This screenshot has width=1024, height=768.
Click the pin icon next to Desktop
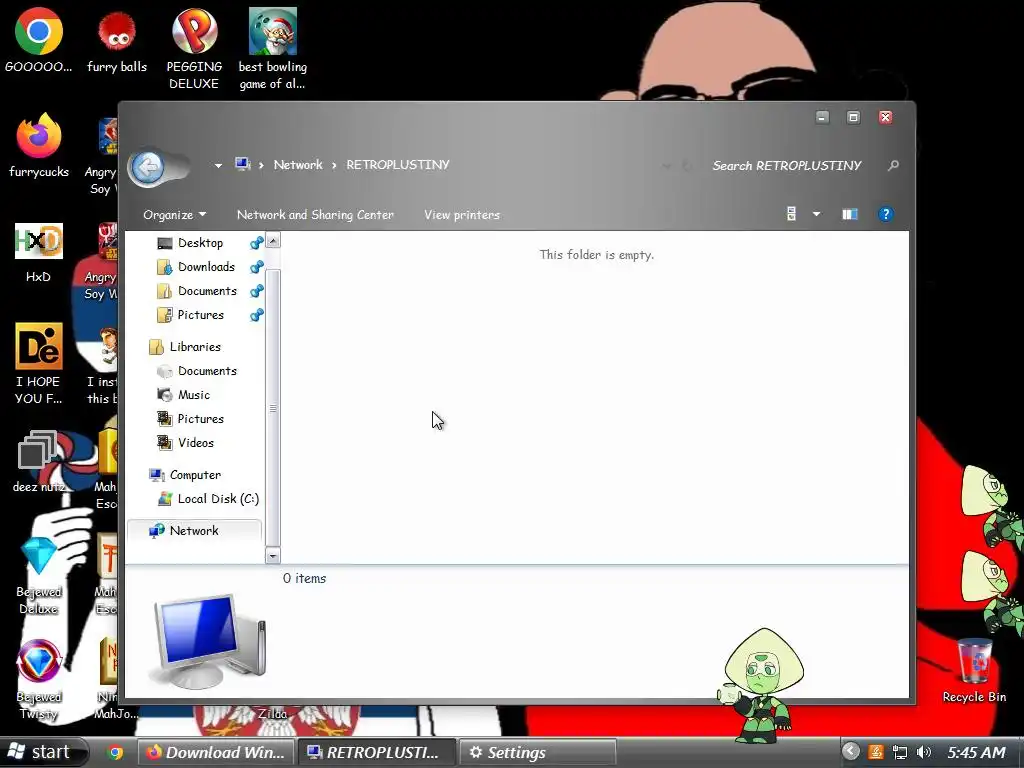point(257,243)
